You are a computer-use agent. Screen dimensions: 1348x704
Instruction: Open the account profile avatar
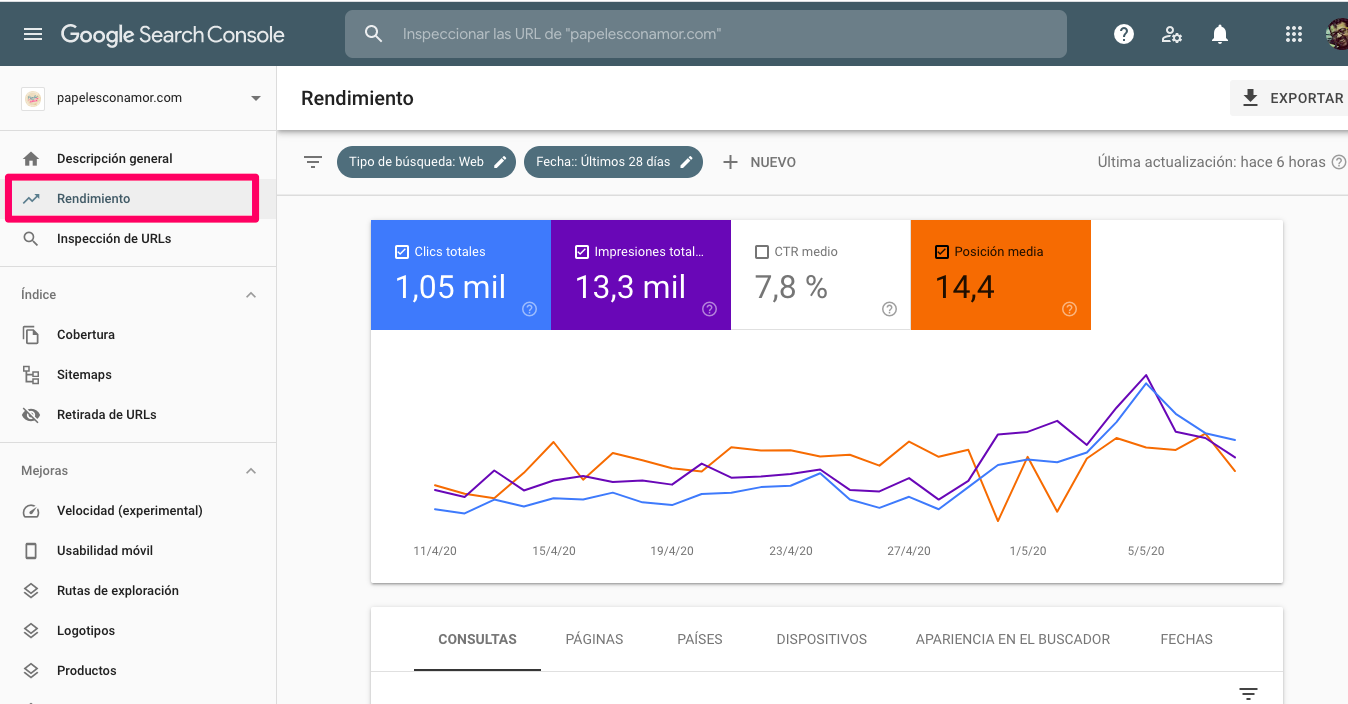point(1337,34)
